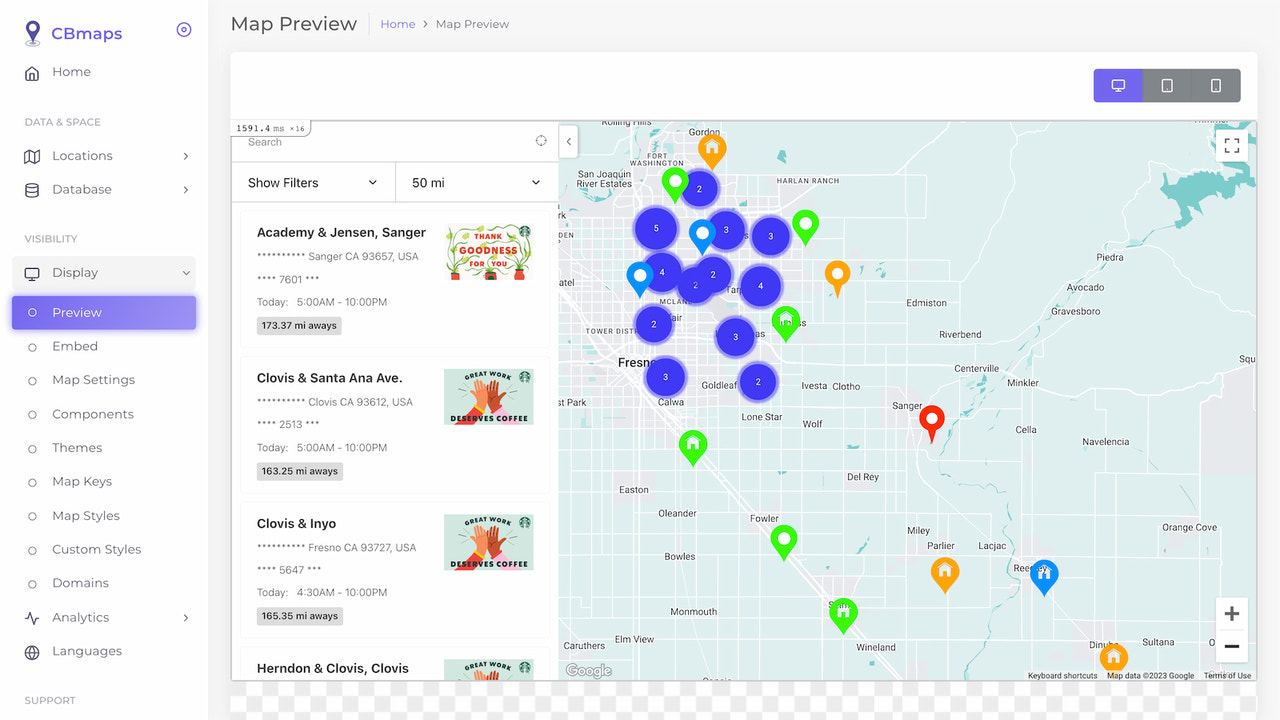Click the gear icon beside CBmaps
Image resolution: width=1280 pixels, height=720 pixels.
tap(183, 30)
